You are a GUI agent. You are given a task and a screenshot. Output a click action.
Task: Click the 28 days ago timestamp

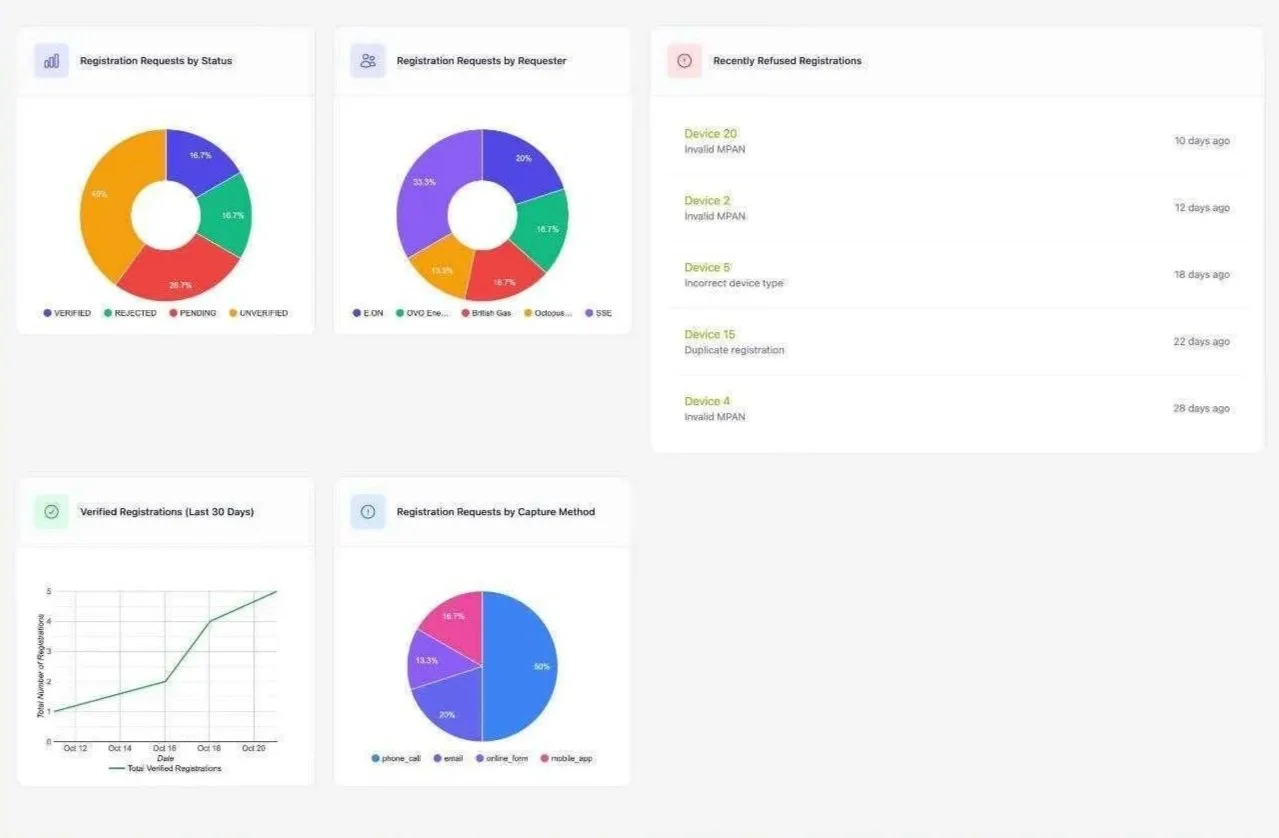click(x=1202, y=409)
